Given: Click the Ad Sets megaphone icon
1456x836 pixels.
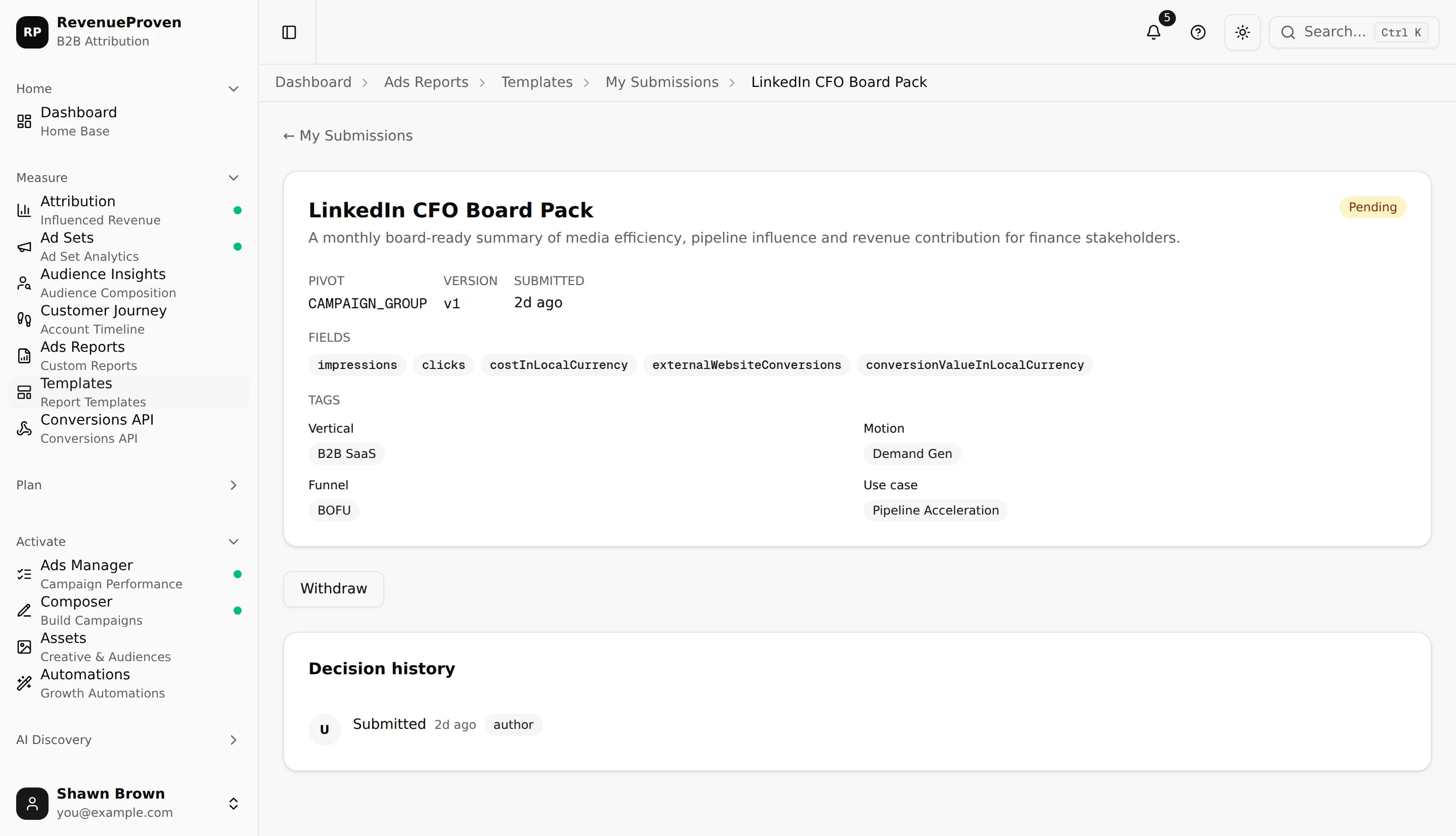Looking at the screenshot, I should click(x=24, y=246).
